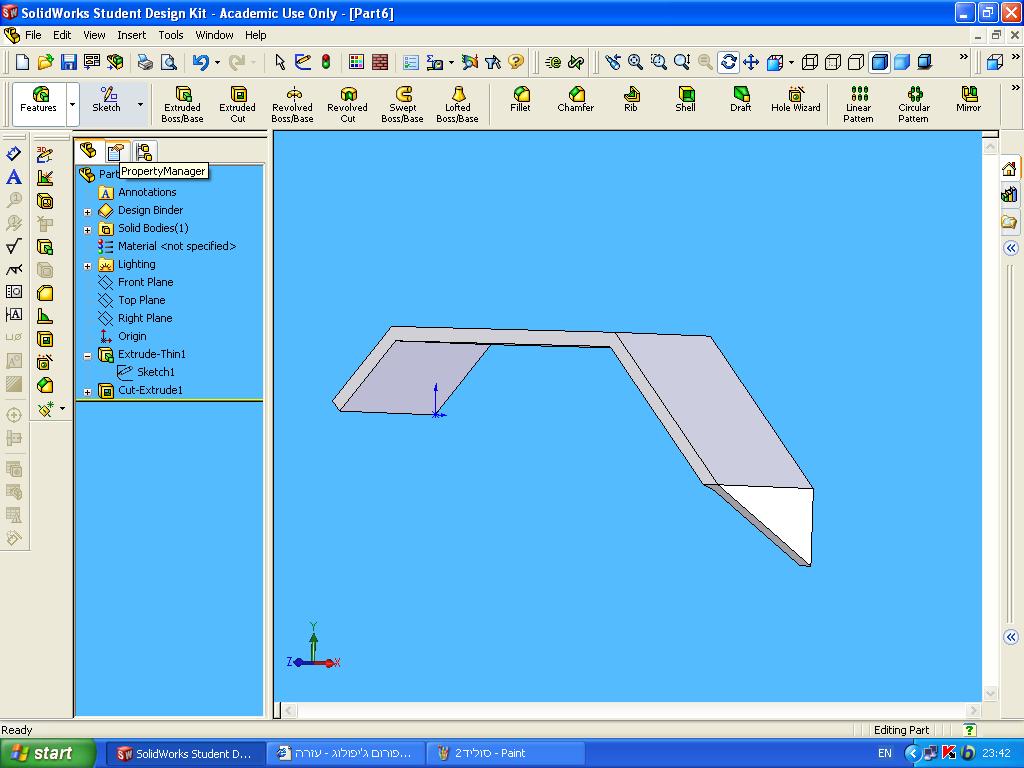Open the Hole Wizard
This screenshot has height=768, width=1024.
click(x=795, y=99)
